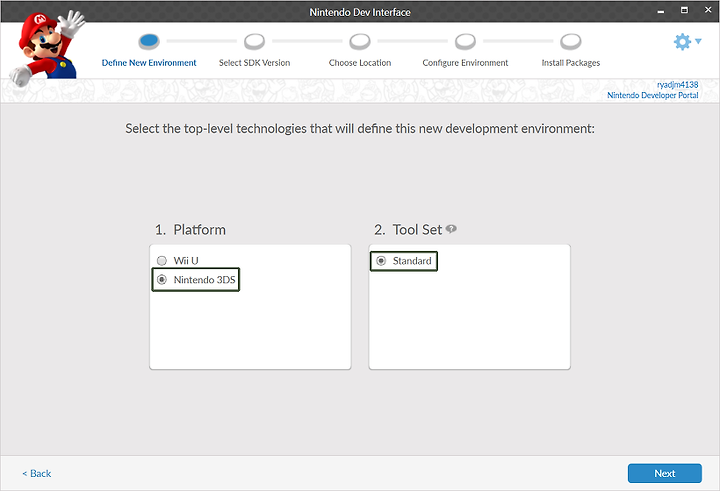The height and width of the screenshot is (491, 720).
Task: Open the Nintendo Developer Portal link
Action: click(x=652, y=95)
